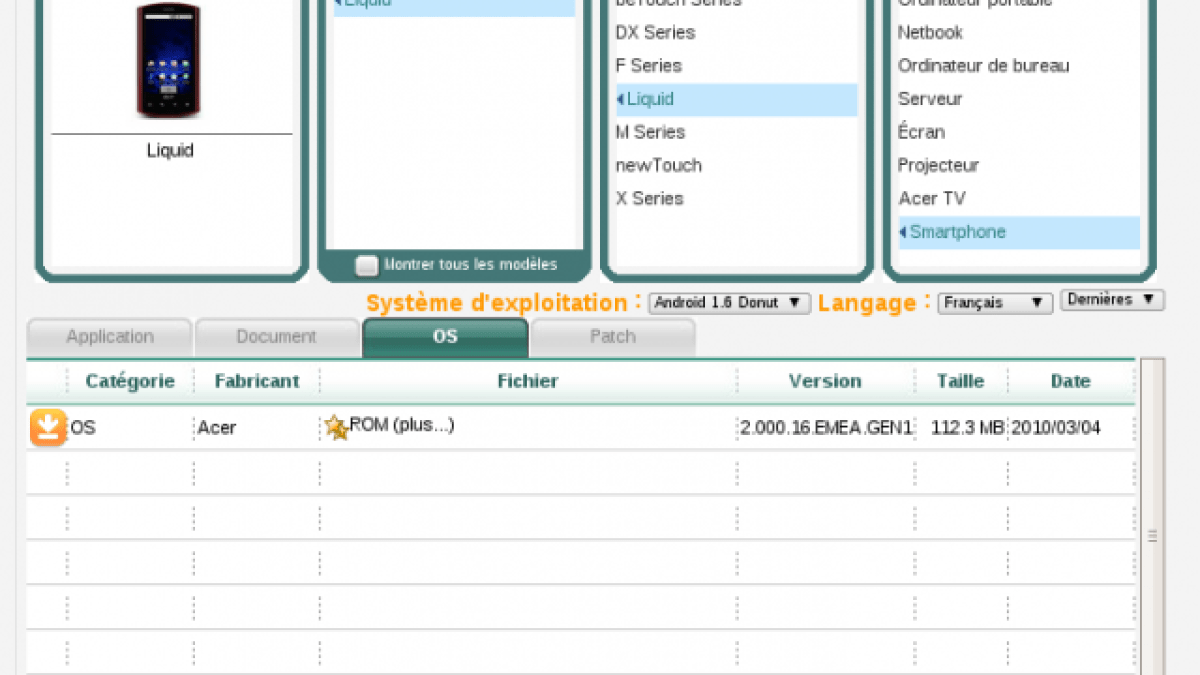This screenshot has height=675, width=1200.
Task: Pick Netbook from the category list
Action: 930,32
